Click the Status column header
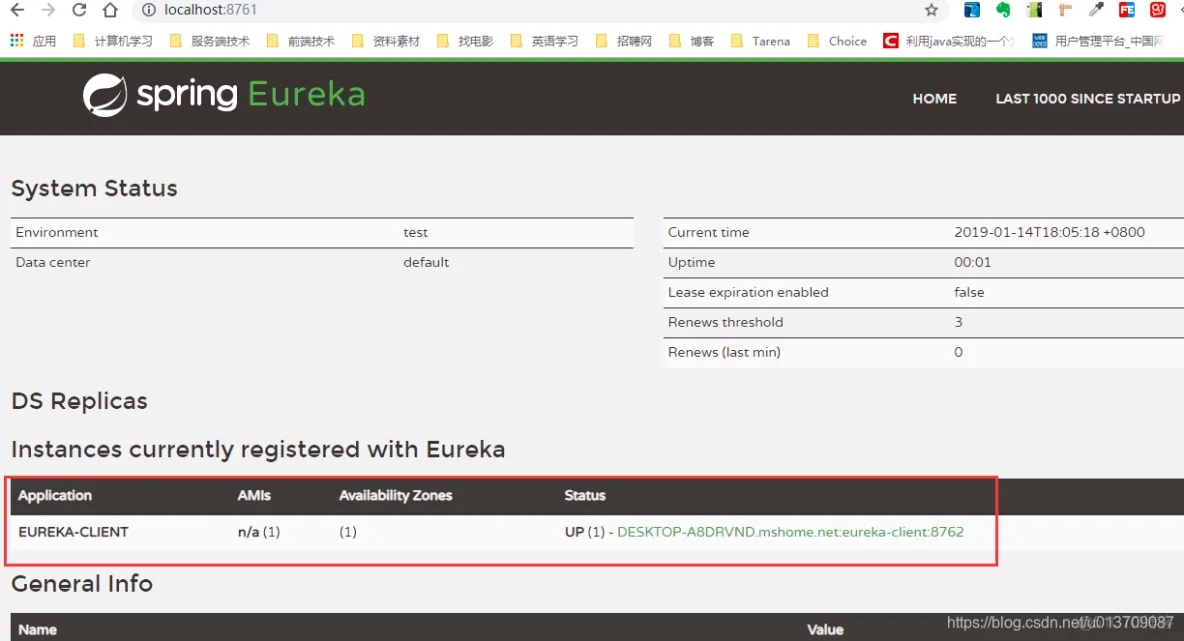 click(585, 495)
